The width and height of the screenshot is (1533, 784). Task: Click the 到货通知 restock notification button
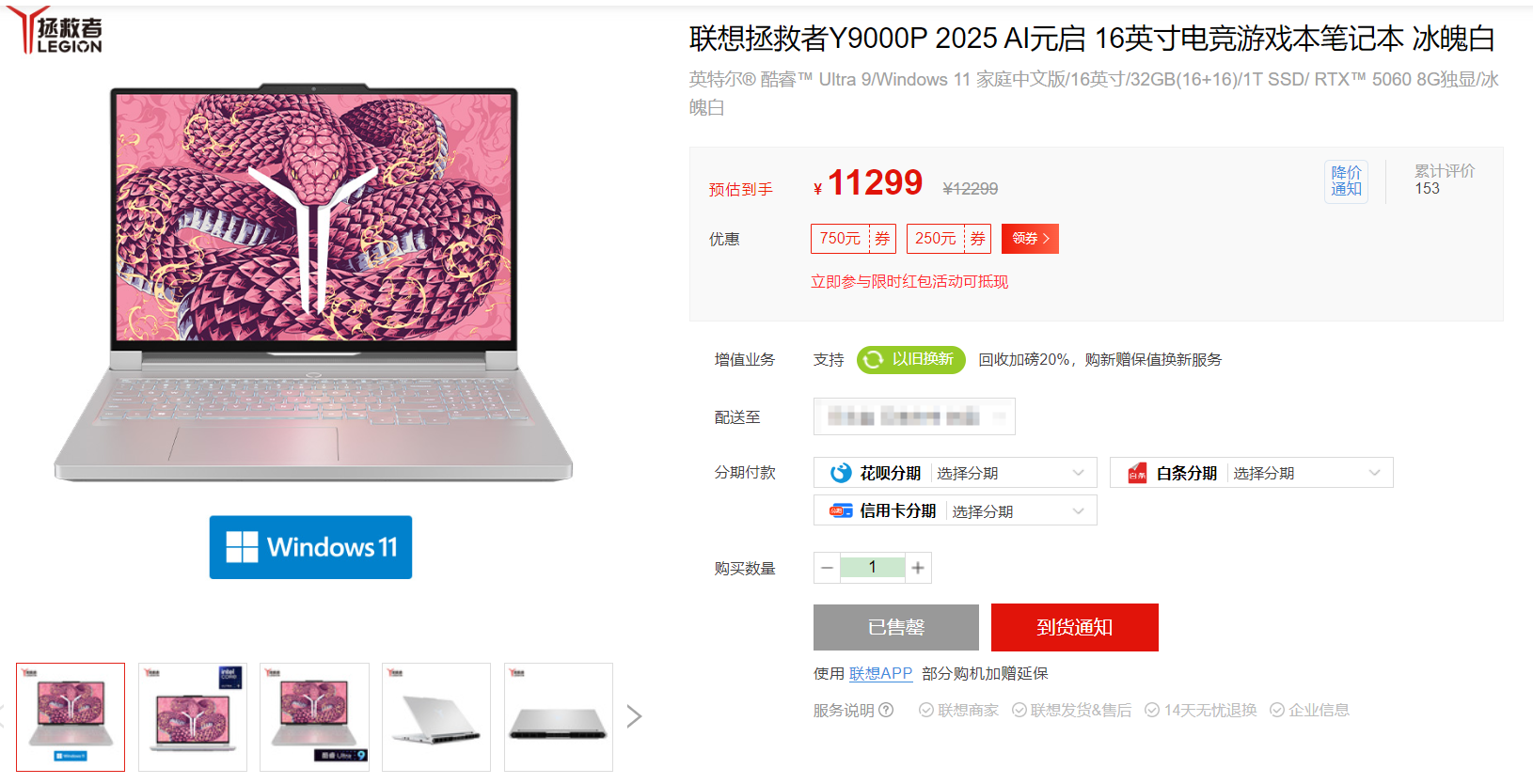(1075, 627)
